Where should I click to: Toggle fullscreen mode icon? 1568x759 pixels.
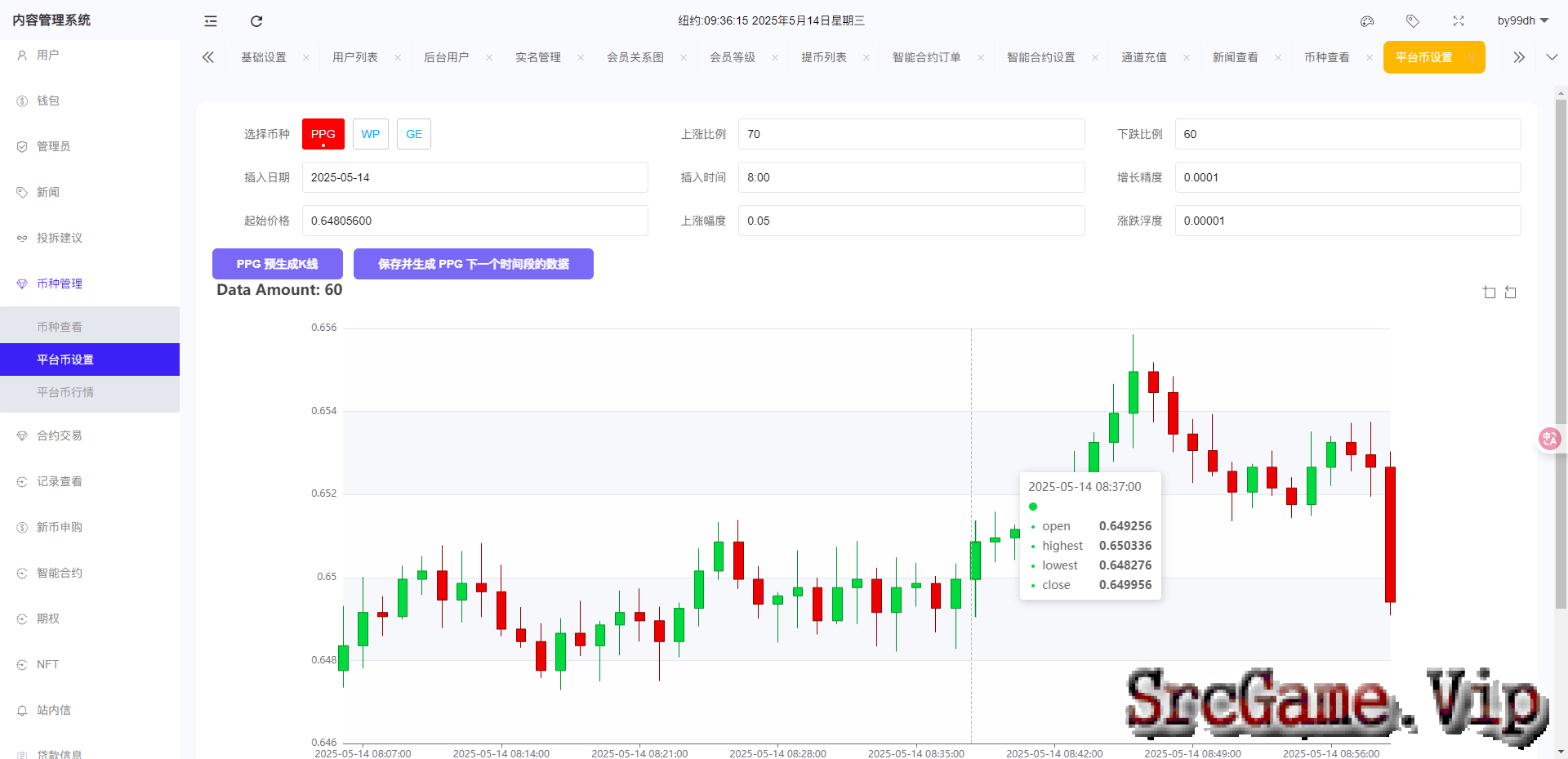[x=1459, y=21]
